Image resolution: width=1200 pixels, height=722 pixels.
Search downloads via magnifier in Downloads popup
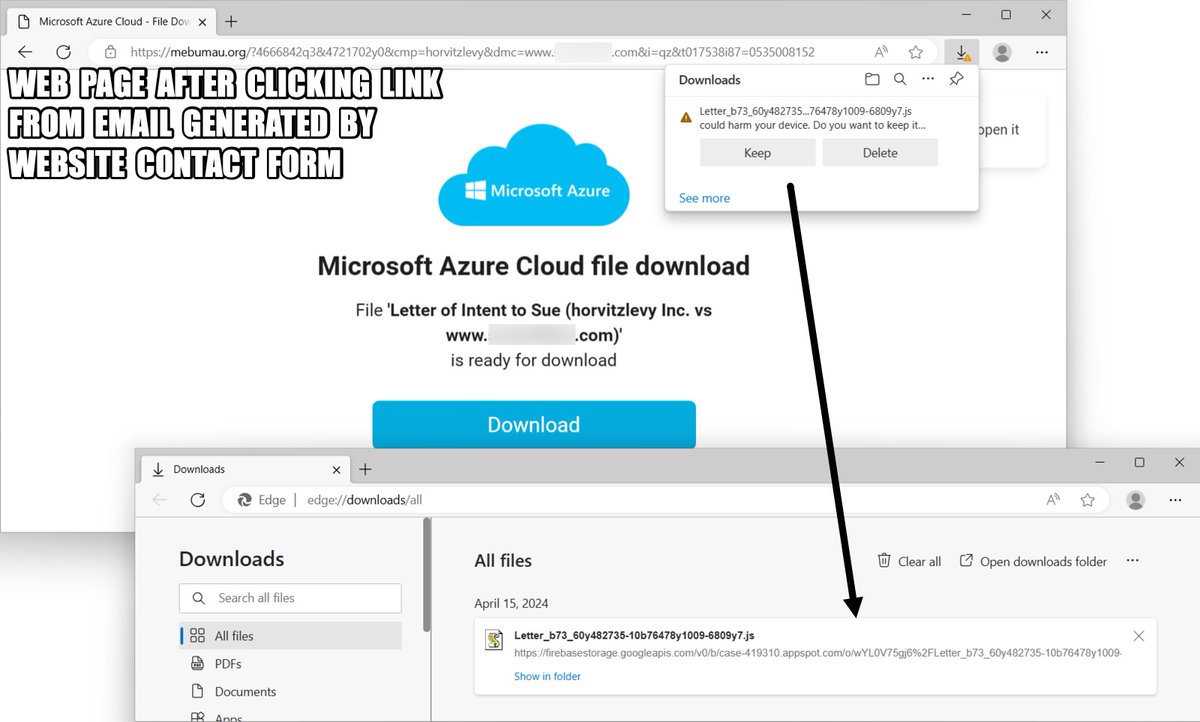click(x=900, y=79)
